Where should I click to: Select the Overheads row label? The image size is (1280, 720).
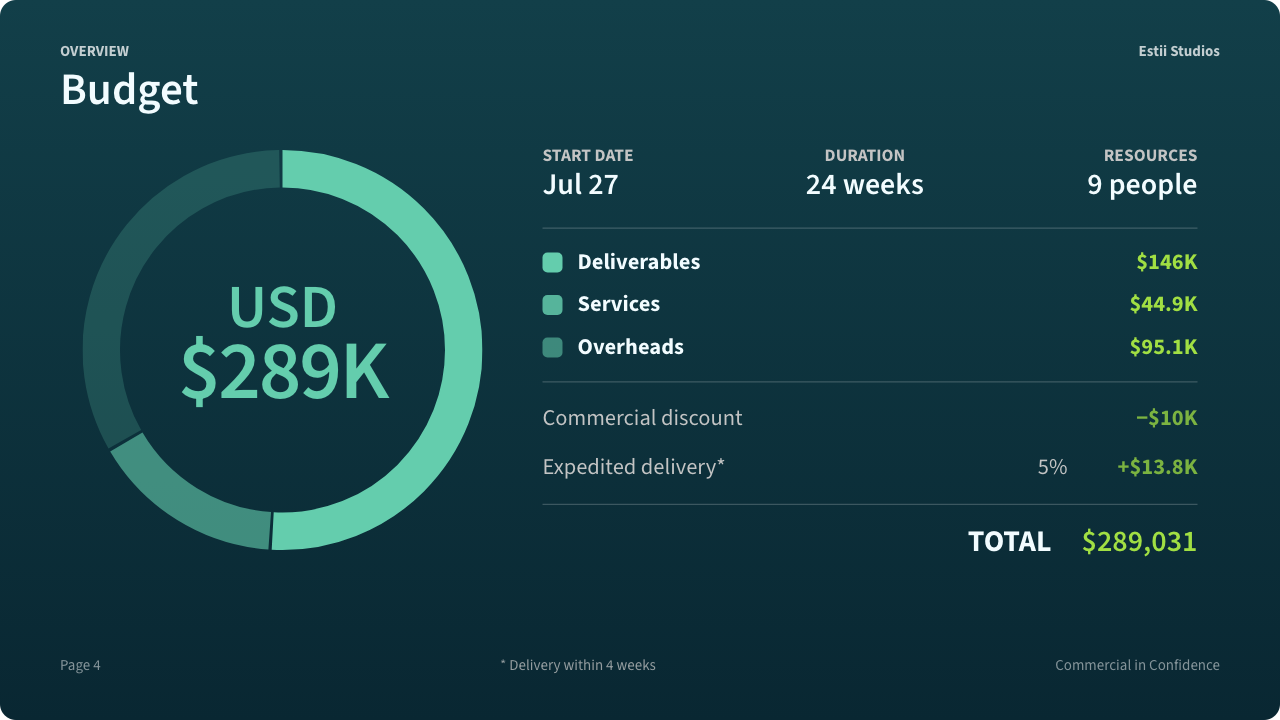coord(631,347)
